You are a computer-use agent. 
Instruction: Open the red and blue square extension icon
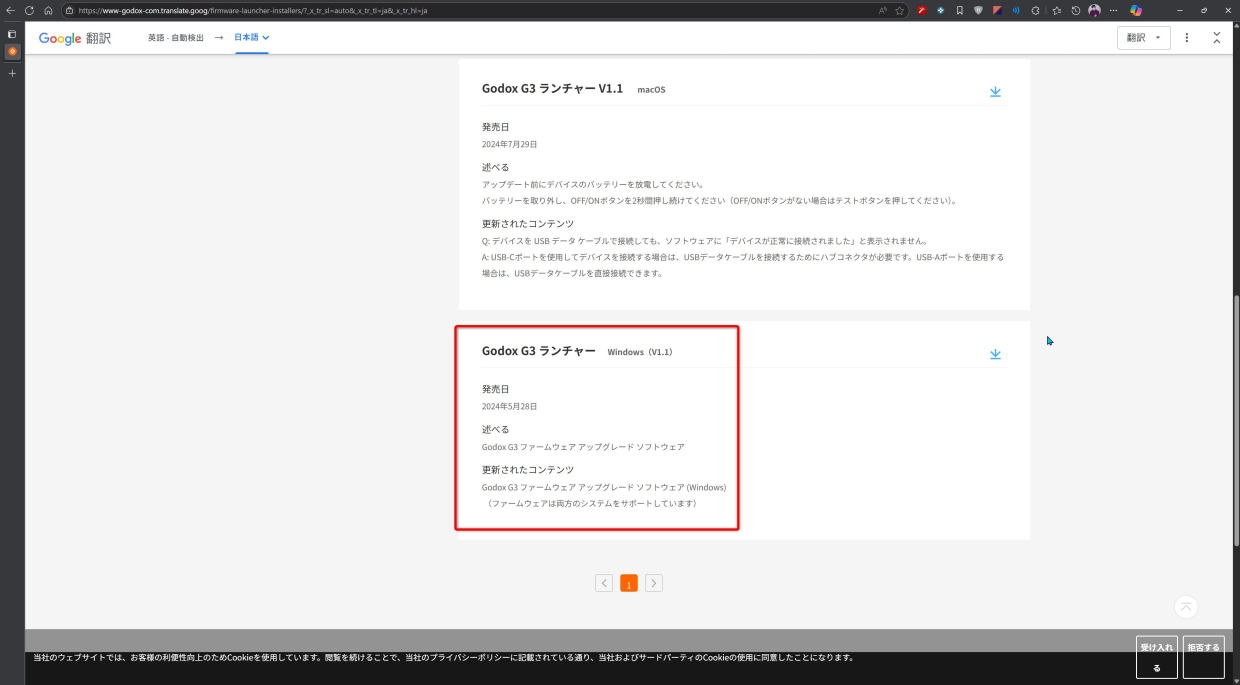pos(997,10)
